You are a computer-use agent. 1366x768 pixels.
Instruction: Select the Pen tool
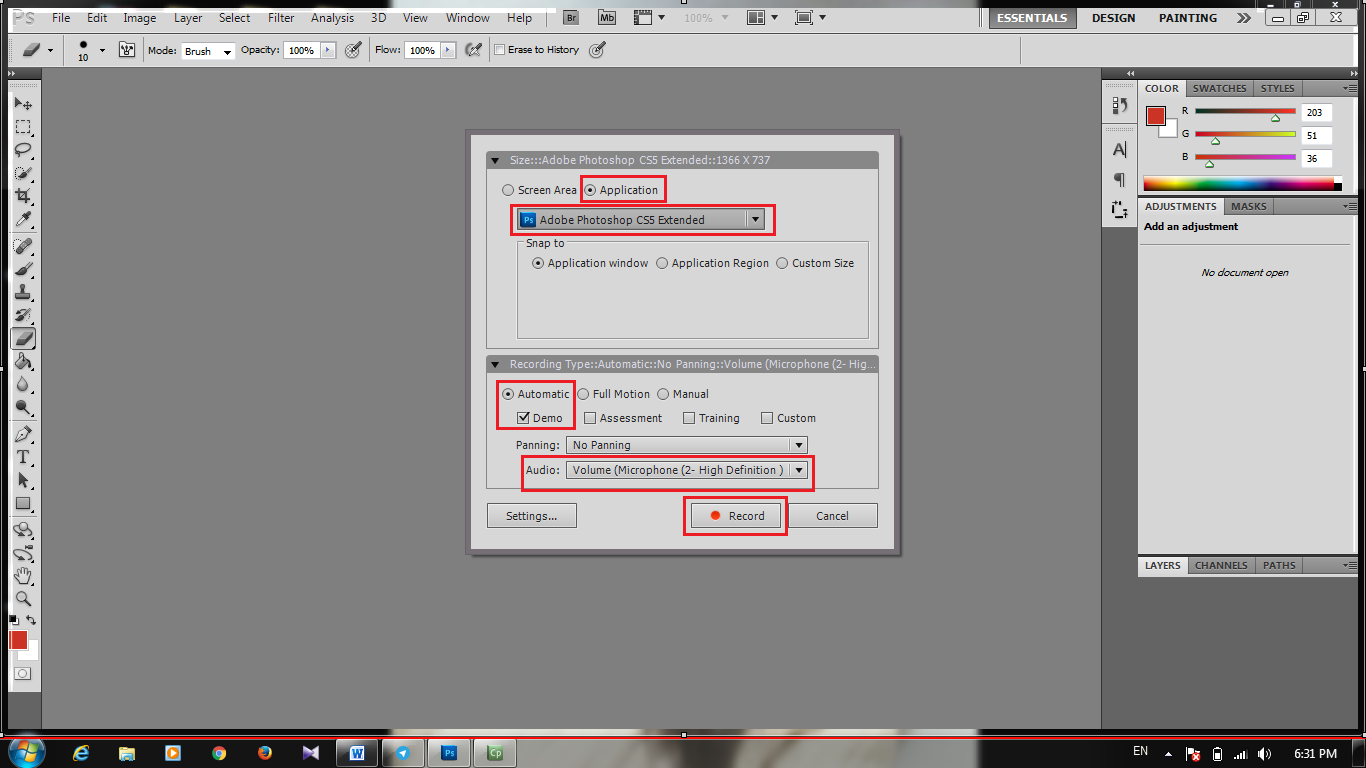pos(23,434)
